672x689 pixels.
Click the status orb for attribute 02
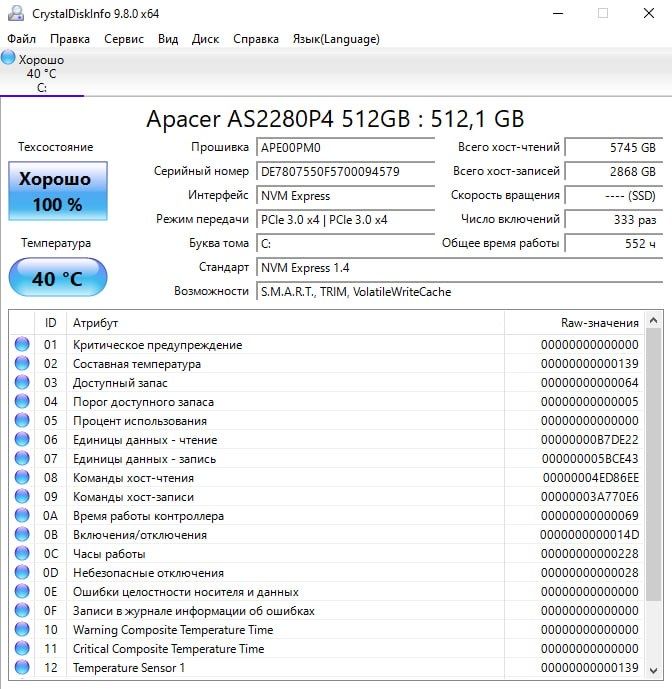[22, 363]
